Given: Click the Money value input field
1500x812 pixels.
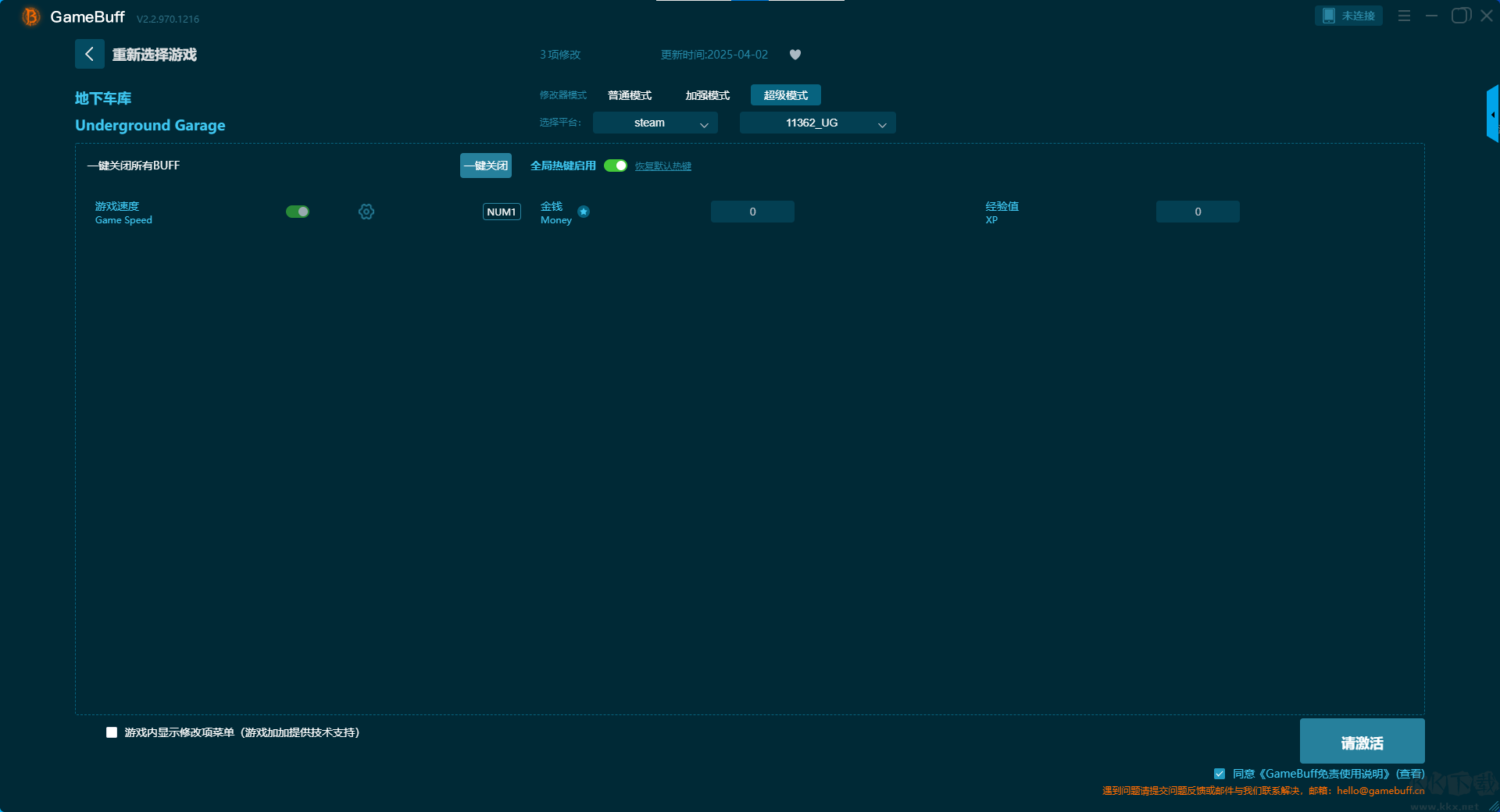Looking at the screenshot, I should point(752,212).
